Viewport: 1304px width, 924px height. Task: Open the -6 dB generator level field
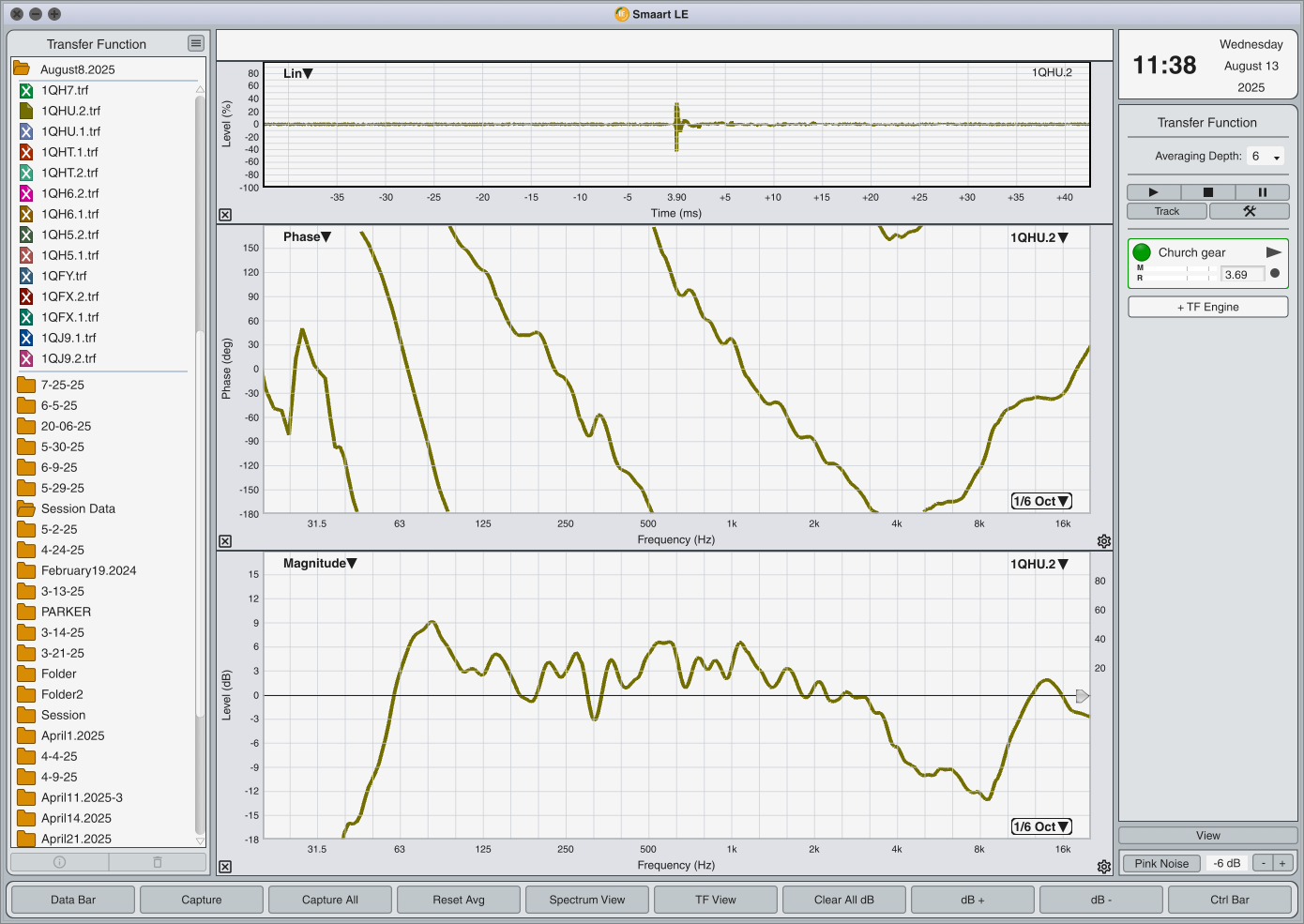[x=1227, y=863]
